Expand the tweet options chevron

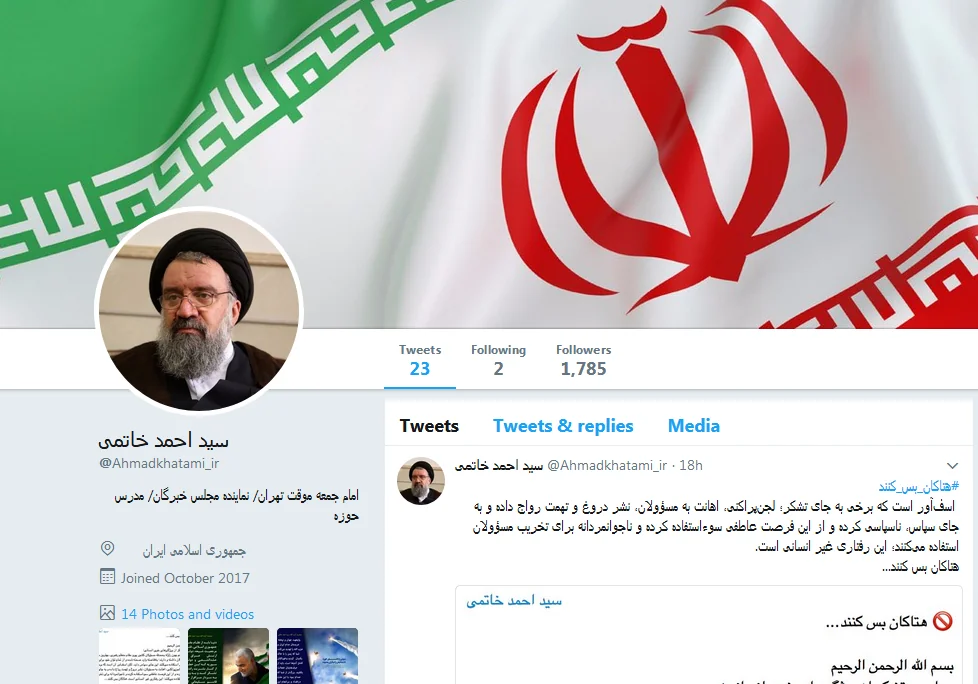pos(952,466)
